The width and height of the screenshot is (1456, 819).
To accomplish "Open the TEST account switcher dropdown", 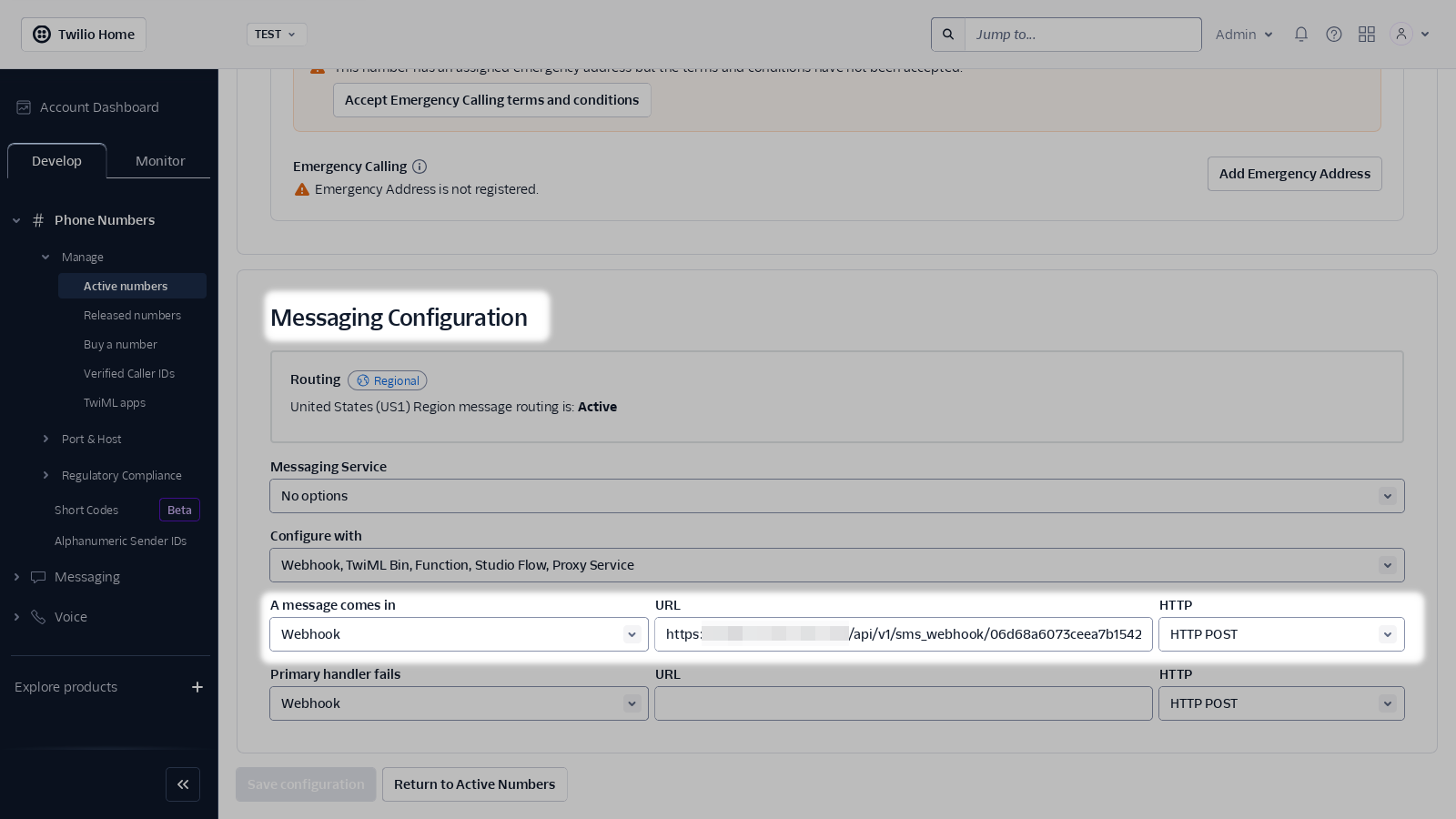I will pos(277,35).
